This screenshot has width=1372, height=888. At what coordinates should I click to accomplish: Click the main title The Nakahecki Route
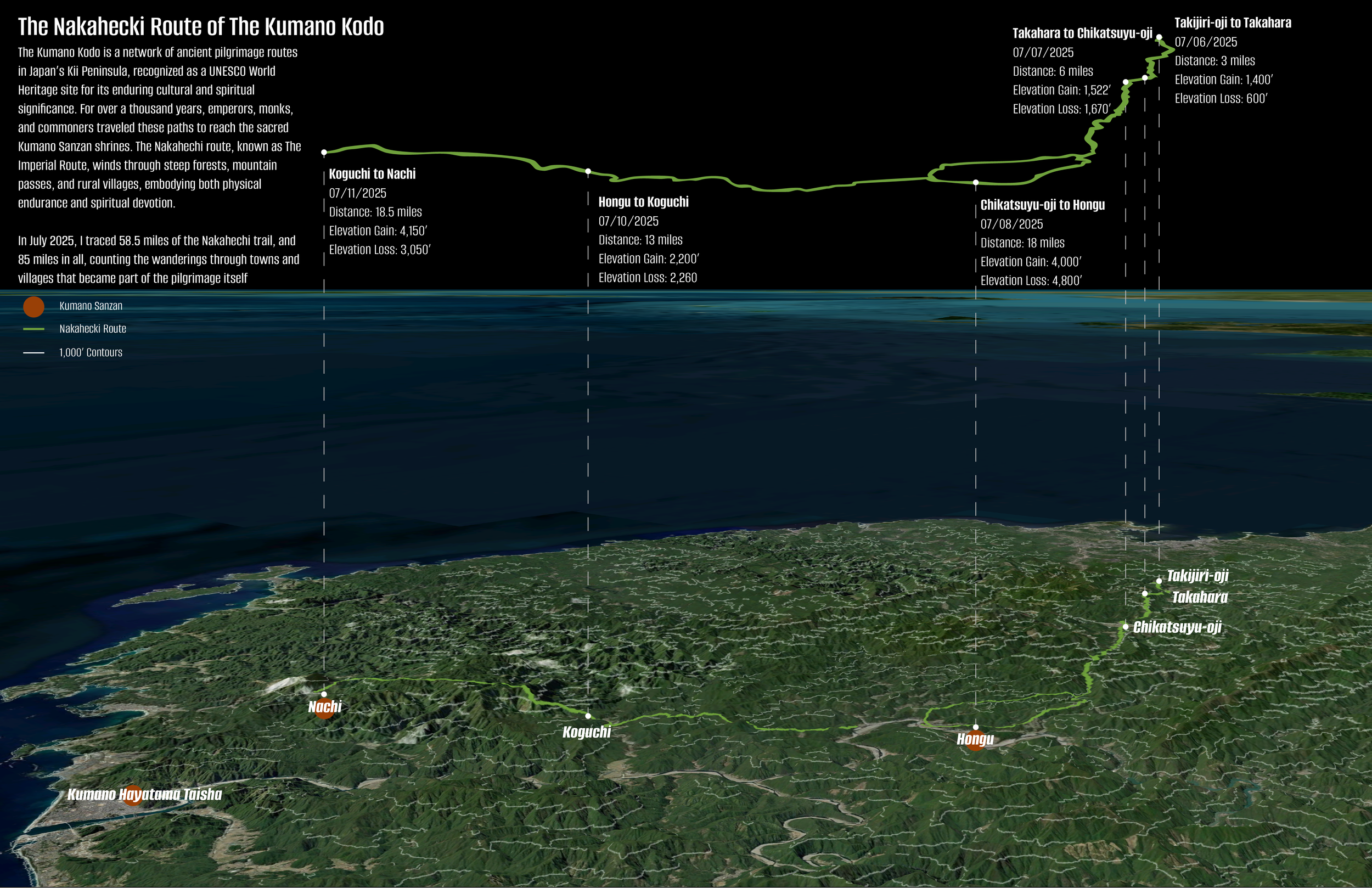201,26
